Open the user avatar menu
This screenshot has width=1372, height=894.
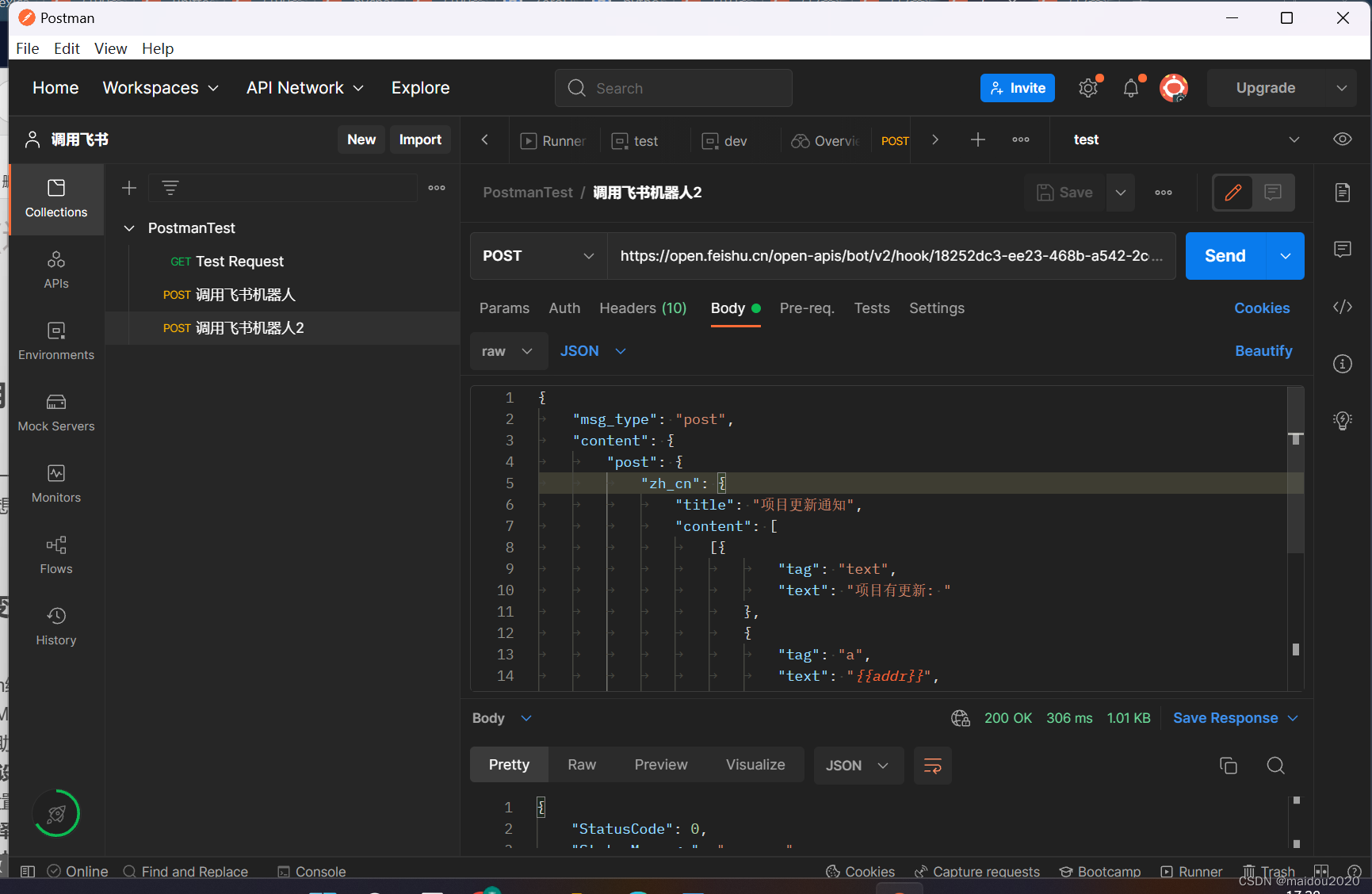click(x=1174, y=88)
